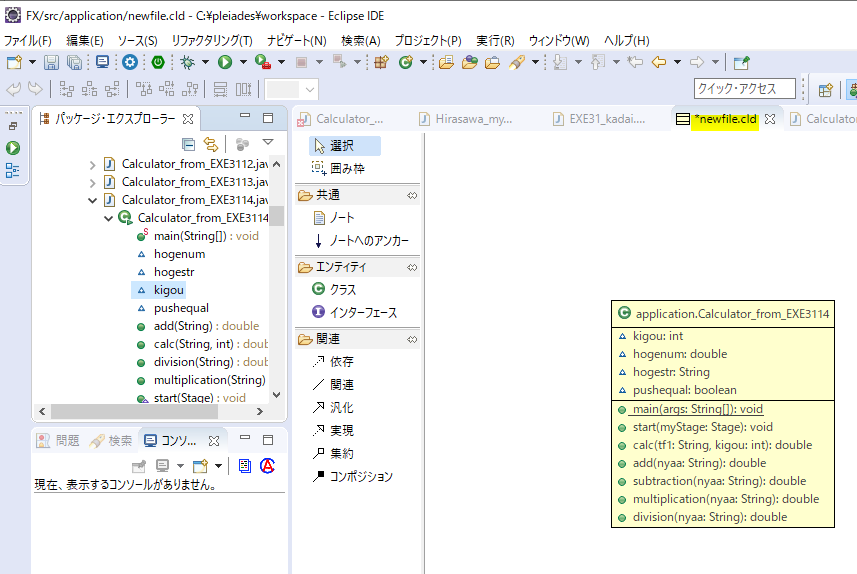Collapse the 共通 palette drawer
The width and height of the screenshot is (857, 574).
click(x=357, y=195)
